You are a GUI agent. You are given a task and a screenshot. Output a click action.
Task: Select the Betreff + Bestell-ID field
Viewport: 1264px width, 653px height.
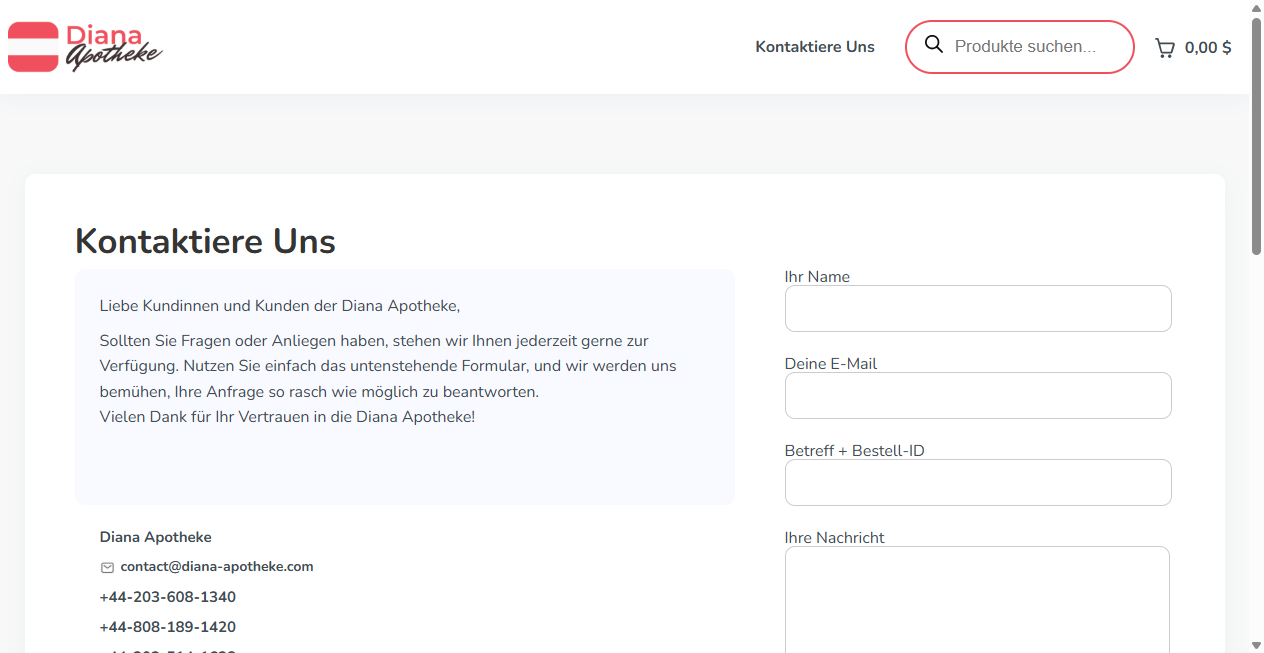tap(978, 482)
